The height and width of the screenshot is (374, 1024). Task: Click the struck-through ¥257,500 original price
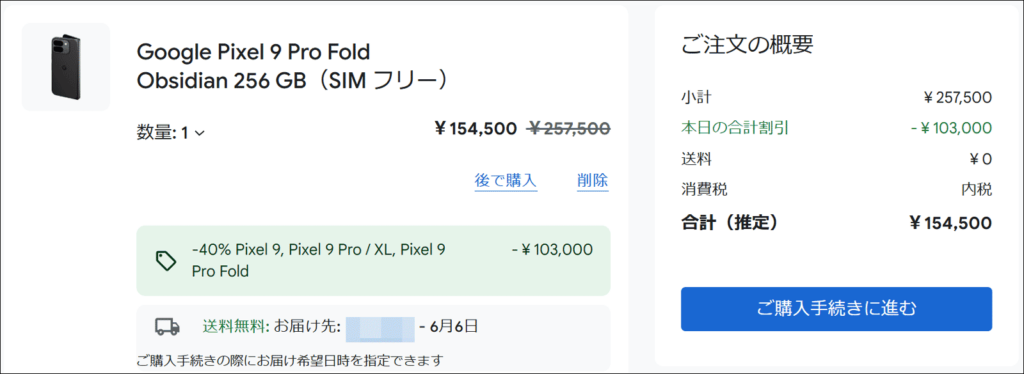click(x=569, y=129)
